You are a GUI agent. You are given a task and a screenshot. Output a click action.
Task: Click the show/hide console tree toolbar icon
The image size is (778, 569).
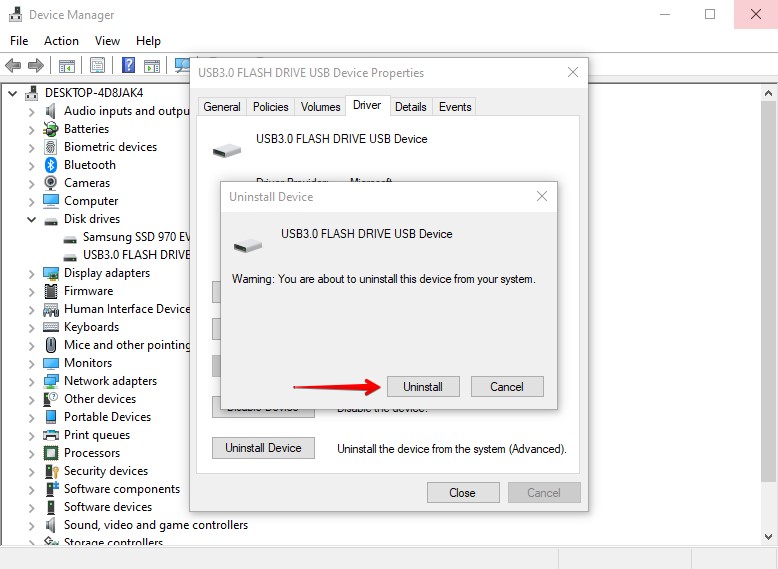[66, 65]
